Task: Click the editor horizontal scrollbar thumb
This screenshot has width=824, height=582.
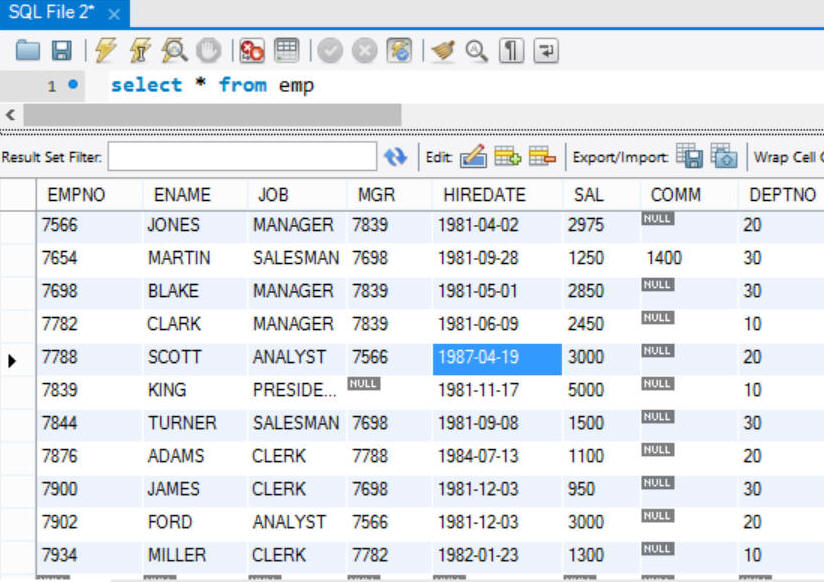Action: [212, 115]
